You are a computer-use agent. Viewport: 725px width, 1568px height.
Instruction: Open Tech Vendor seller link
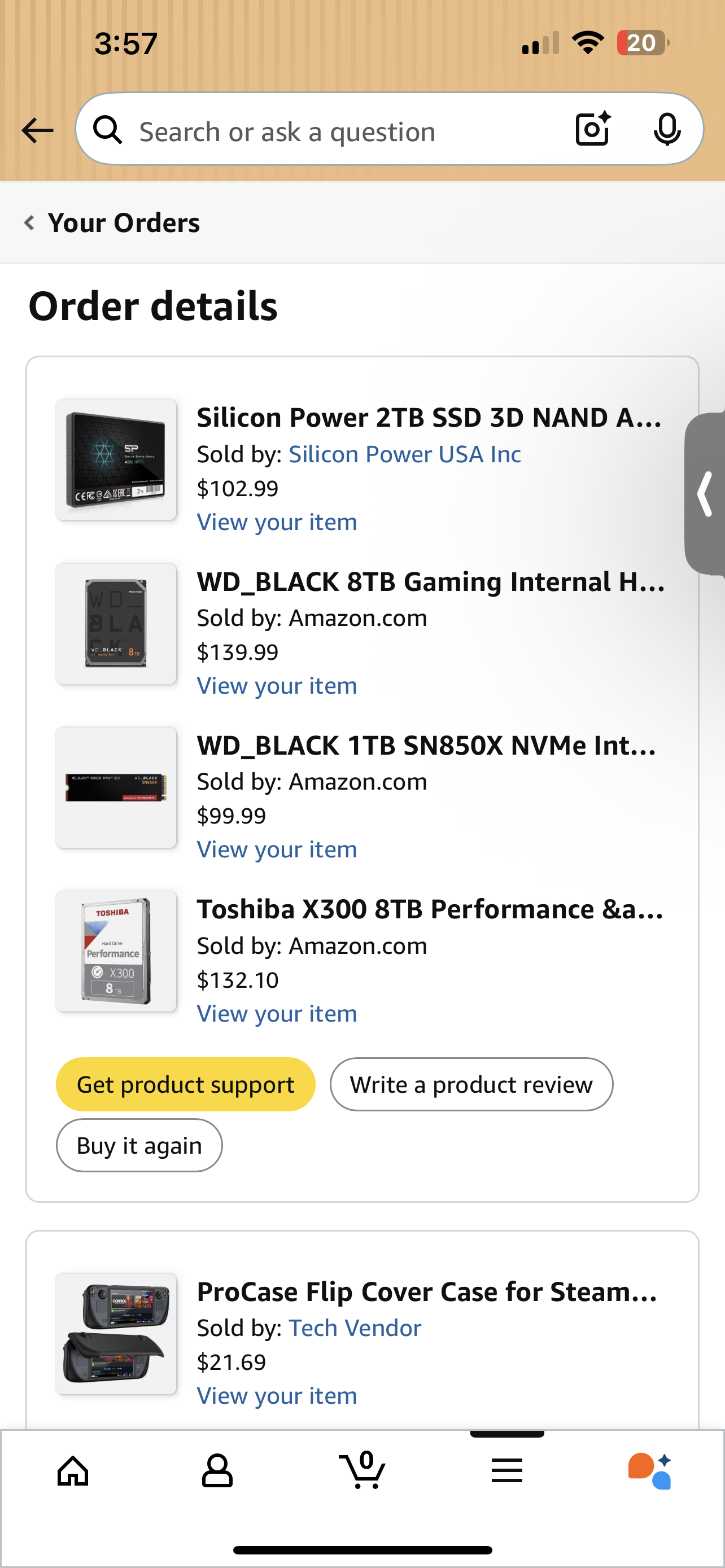click(x=354, y=1328)
